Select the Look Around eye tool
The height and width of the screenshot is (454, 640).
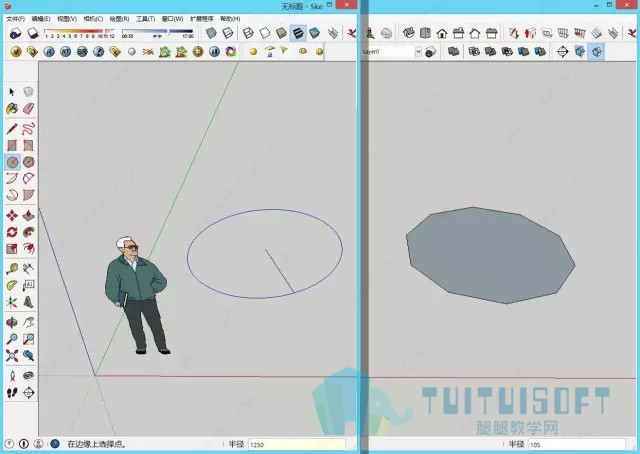pyautogui.click(x=28, y=376)
